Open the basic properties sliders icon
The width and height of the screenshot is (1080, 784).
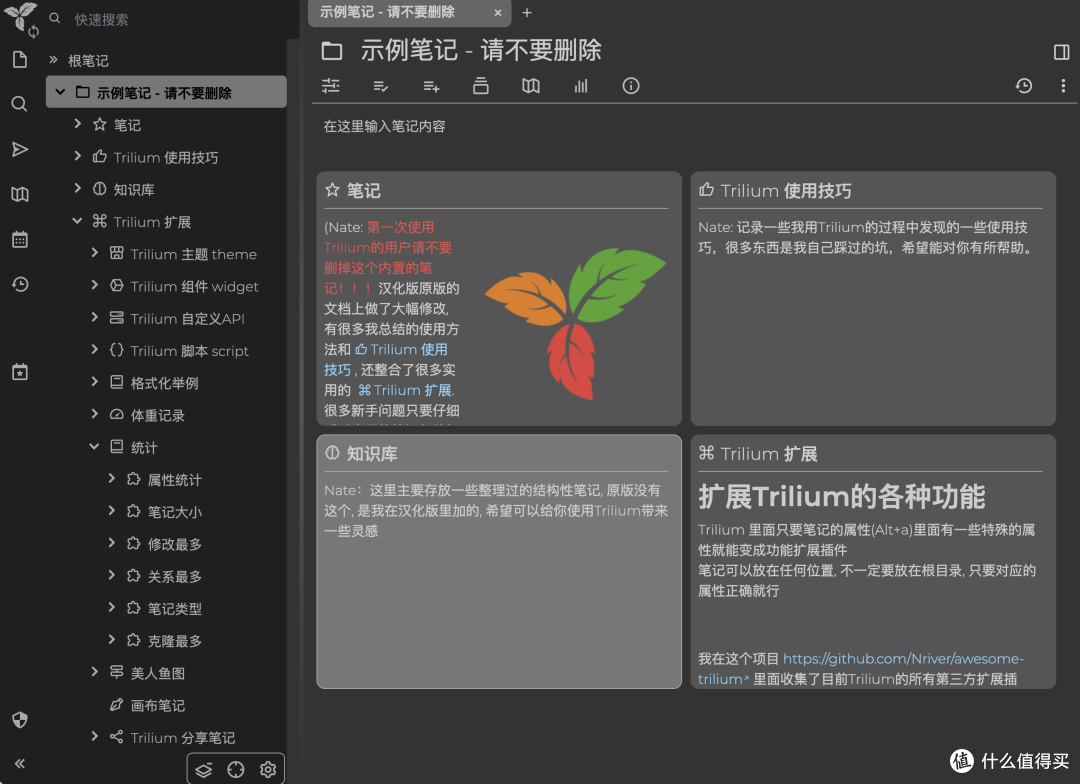pos(331,85)
